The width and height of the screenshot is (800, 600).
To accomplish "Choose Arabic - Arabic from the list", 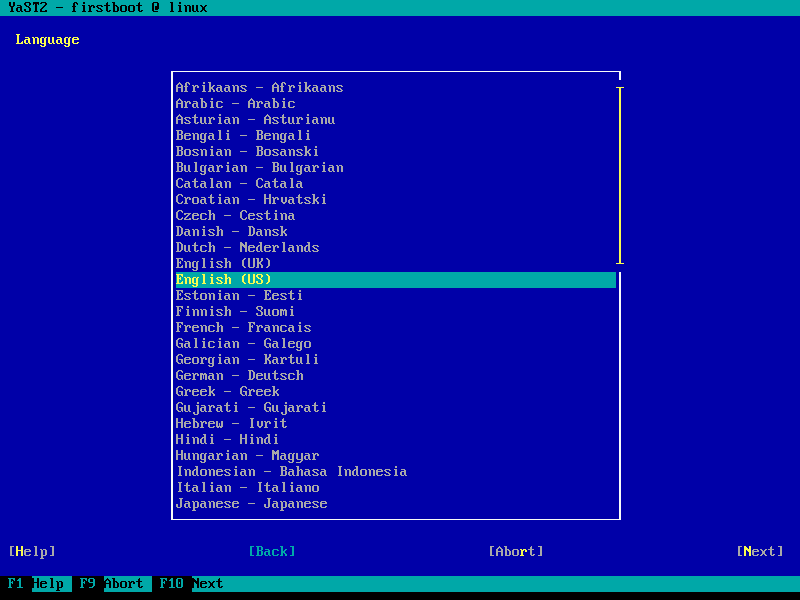I will (x=235, y=104).
